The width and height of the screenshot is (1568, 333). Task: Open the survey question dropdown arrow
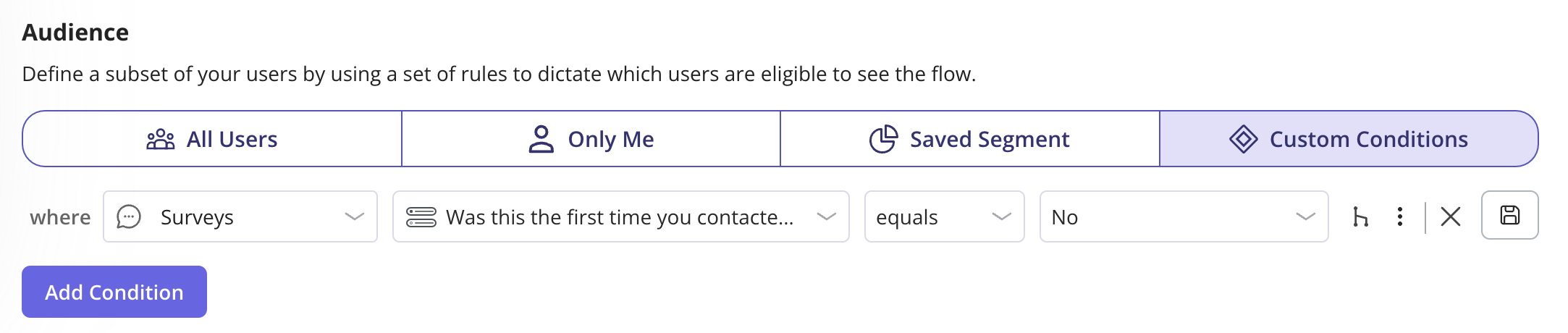826,216
